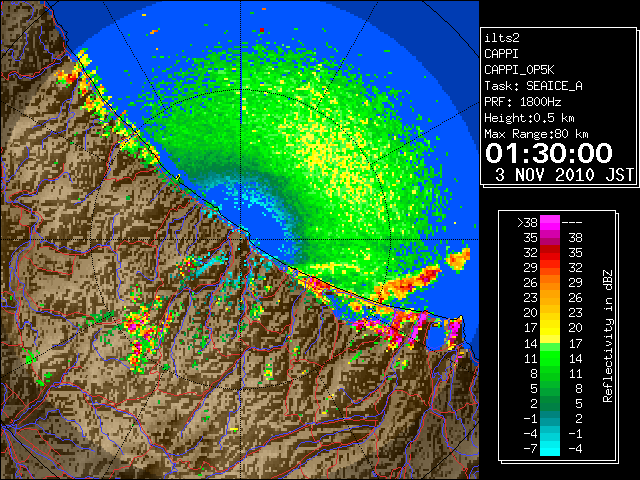Viewport: 640px width, 480px height.
Task: Click the 01:30:00 timestamp
Action: pos(549,153)
